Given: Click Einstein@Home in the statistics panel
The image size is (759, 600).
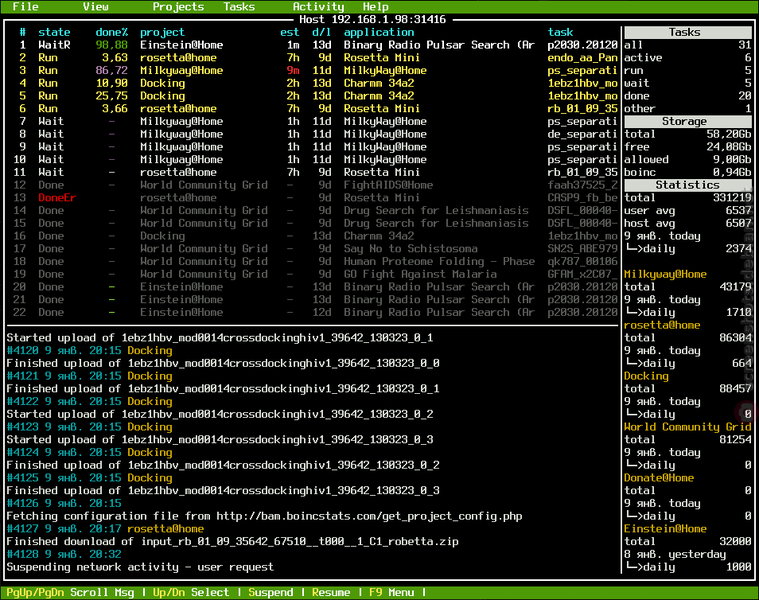Looking at the screenshot, I should (x=665, y=529).
